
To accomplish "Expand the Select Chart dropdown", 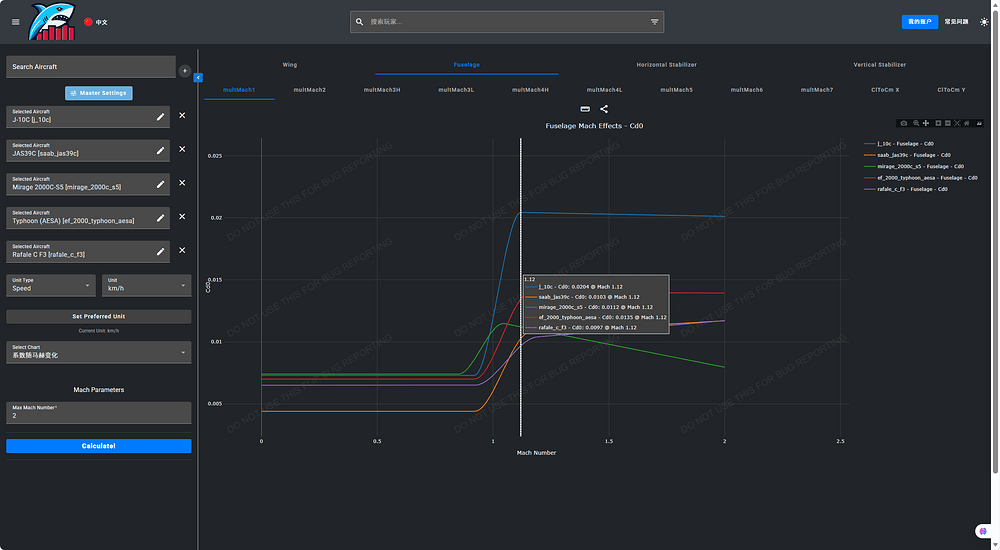I will (x=98, y=352).
